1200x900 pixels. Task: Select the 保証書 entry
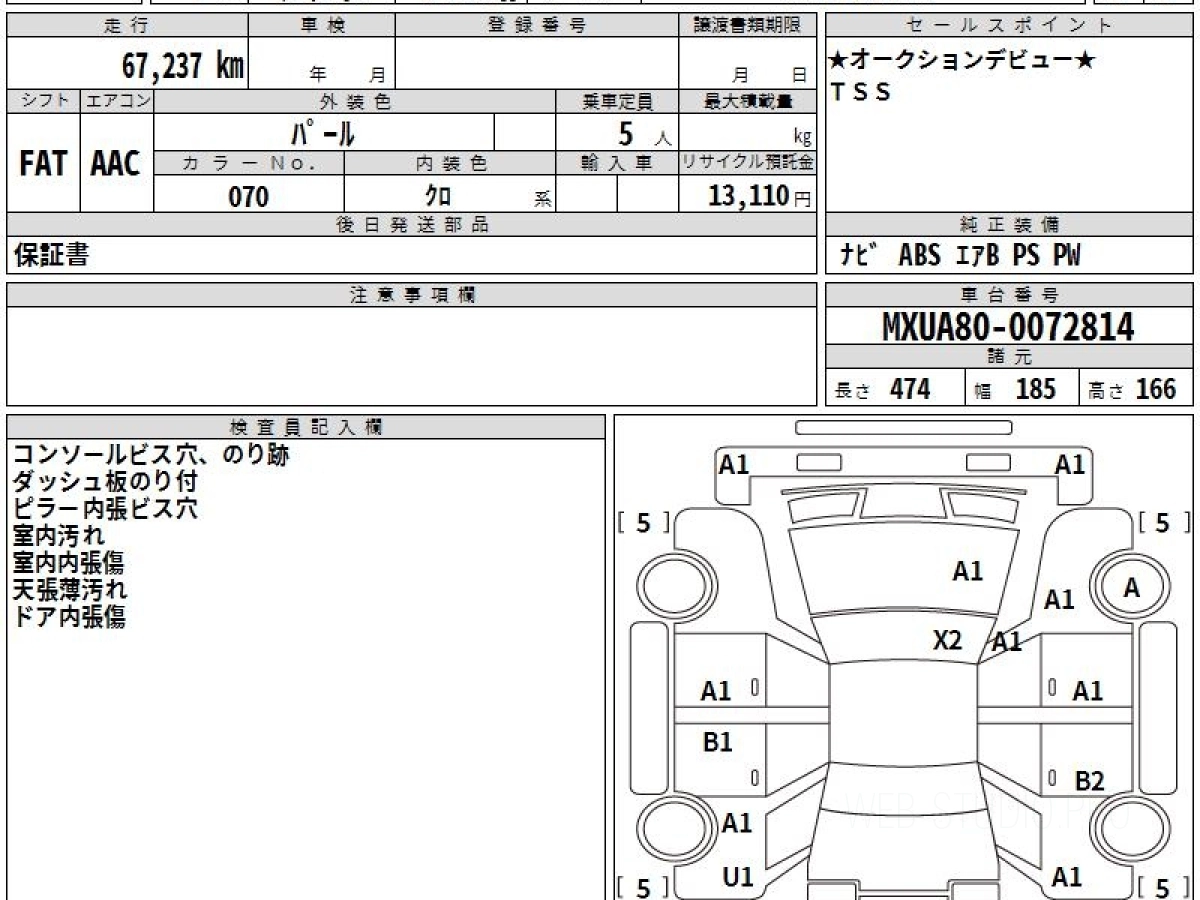(x=51, y=255)
